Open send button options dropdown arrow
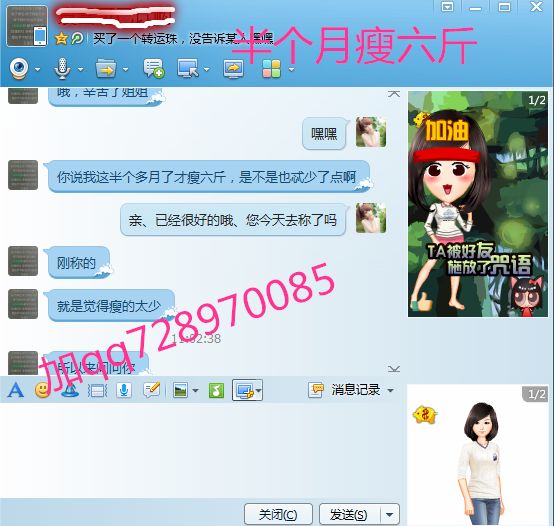Screen dimensions: 554x526 pyautogui.click(x=389, y=515)
